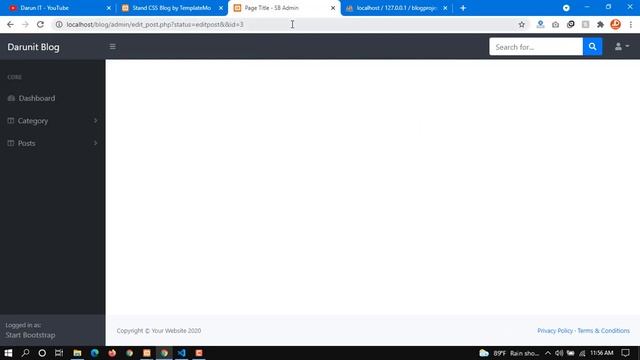
Task: Open the Darunit Blog brand link
Action: tap(33, 47)
